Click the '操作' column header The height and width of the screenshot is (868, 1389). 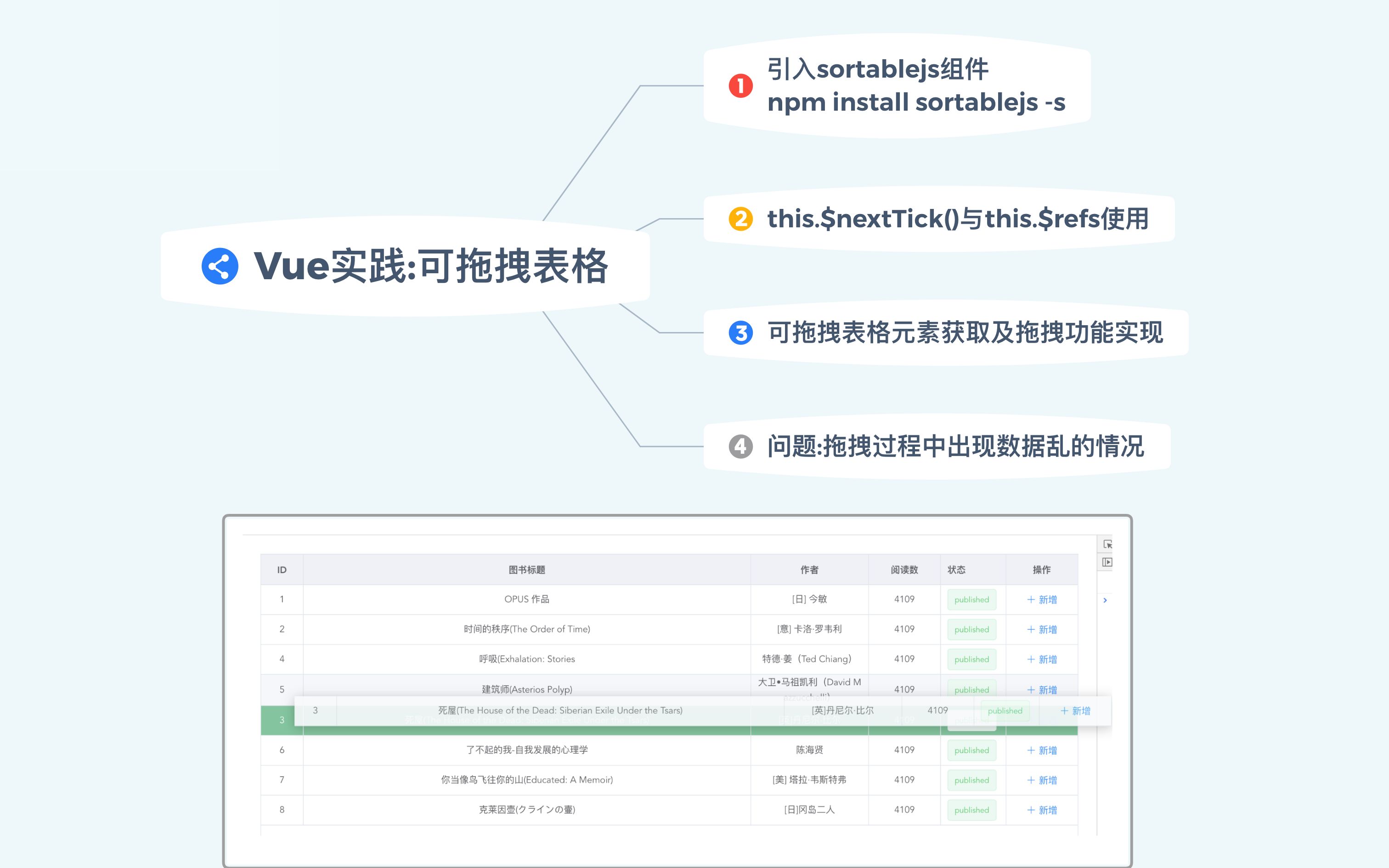click(1042, 569)
